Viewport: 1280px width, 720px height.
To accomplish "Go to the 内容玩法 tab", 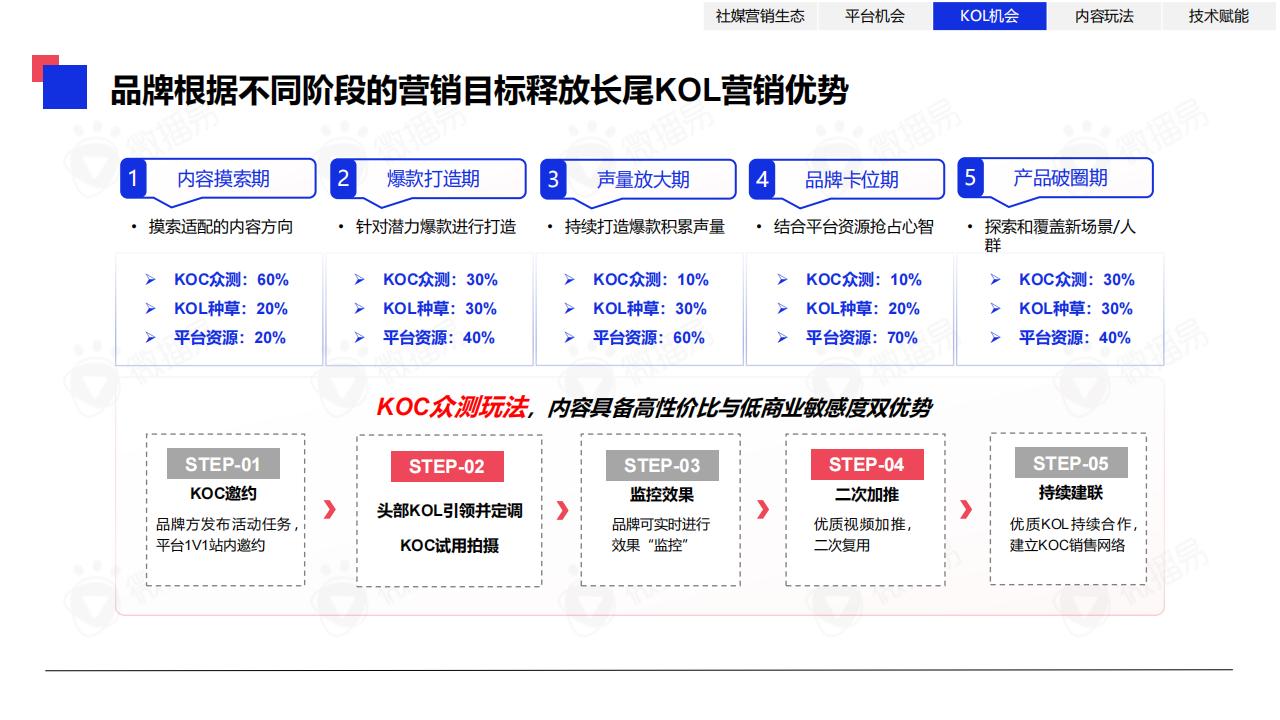I will [1104, 16].
